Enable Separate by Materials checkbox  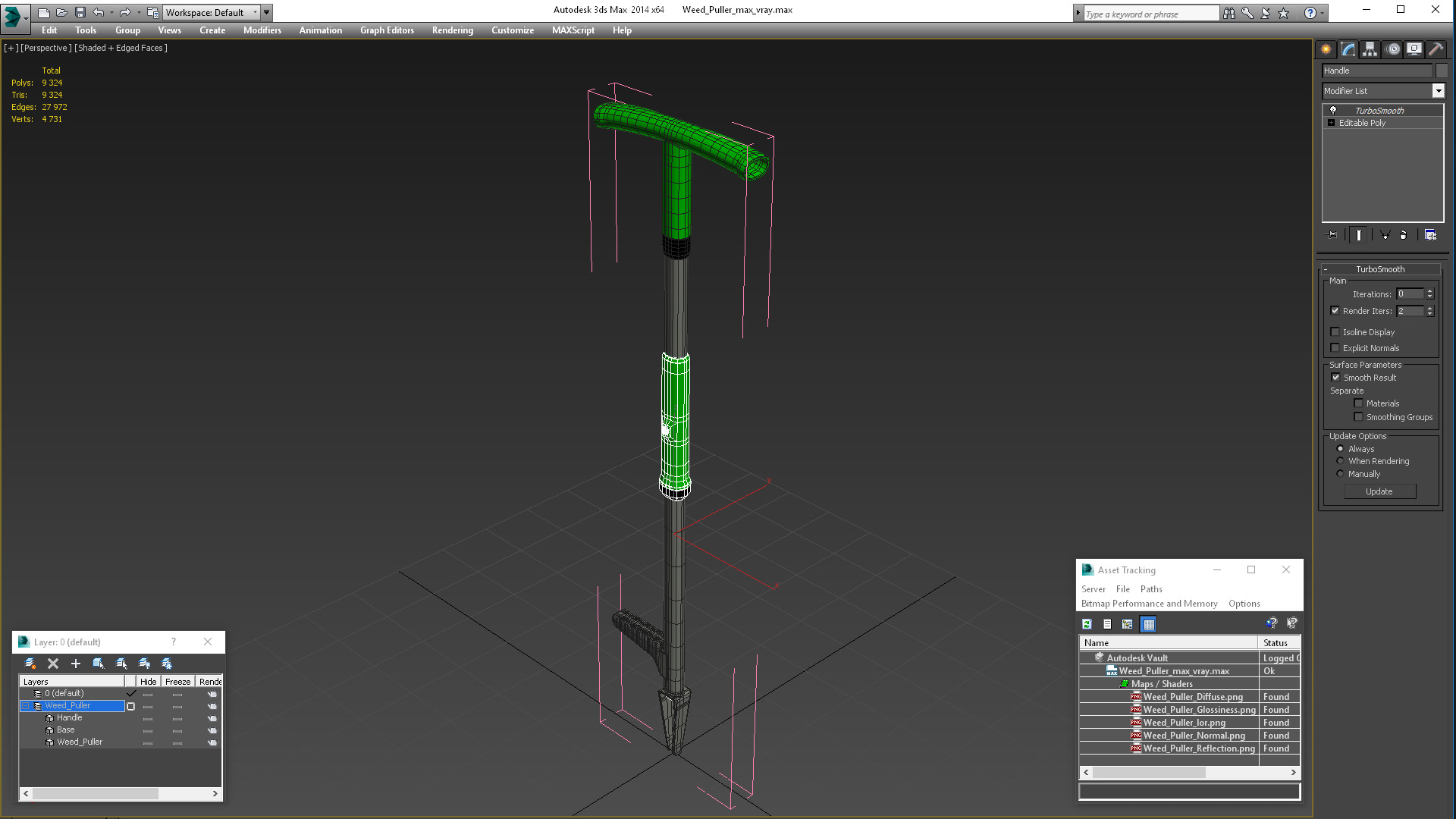click(1359, 403)
